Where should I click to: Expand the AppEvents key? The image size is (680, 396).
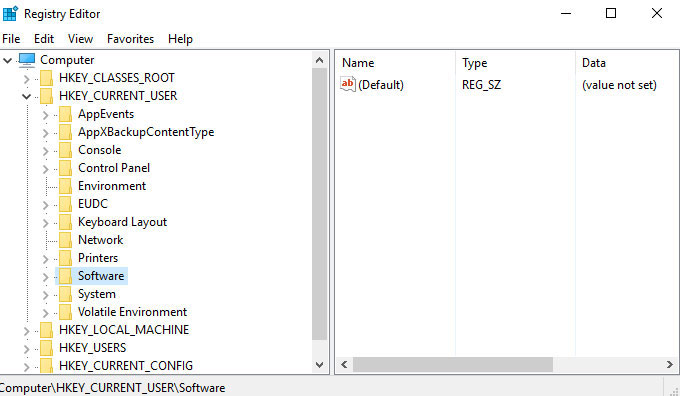coord(46,115)
